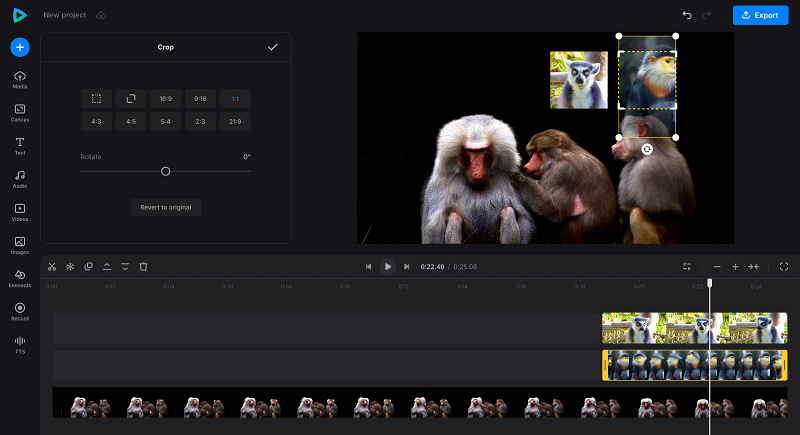Click Revert to original button
800x435 pixels.
point(165,208)
